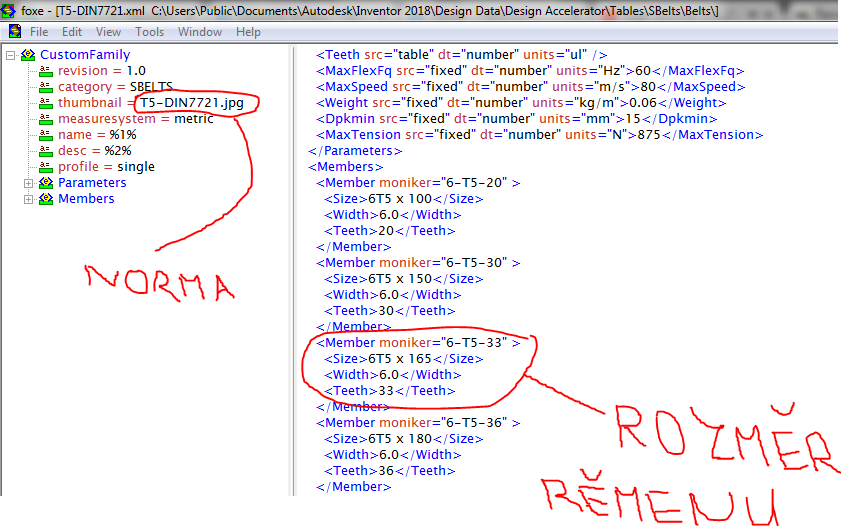
Task: Open the Edit menu
Action: pyautogui.click(x=72, y=32)
